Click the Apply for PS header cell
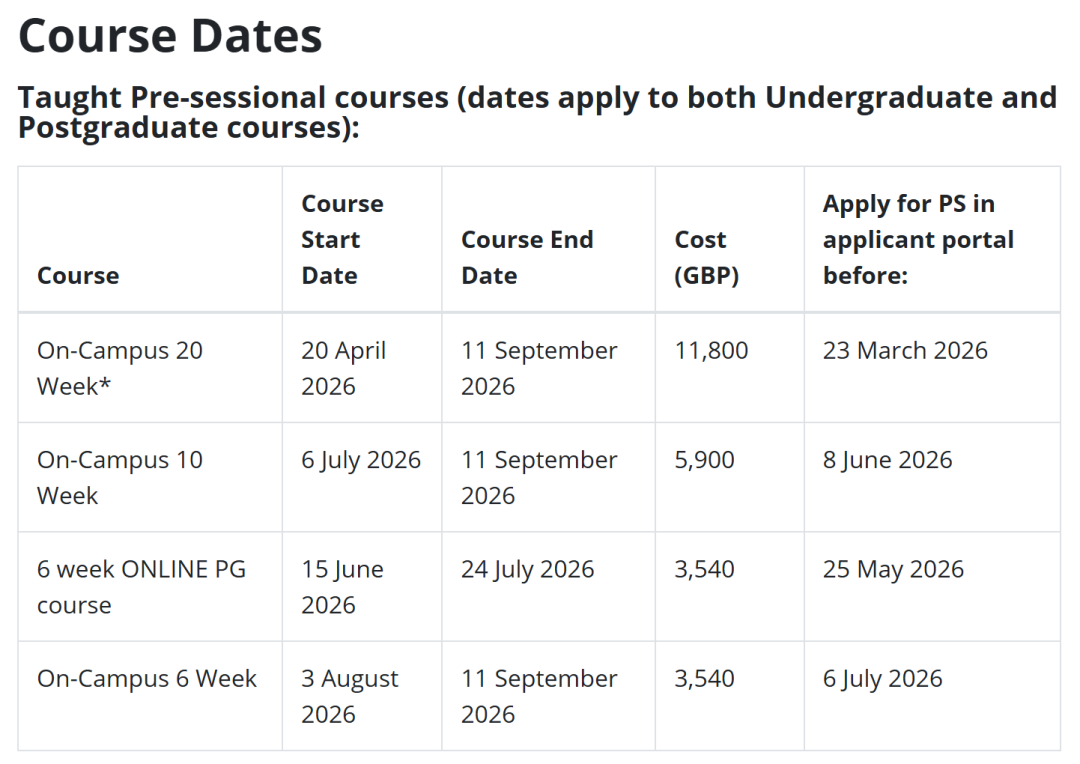The width and height of the screenshot is (1080, 764). (x=918, y=239)
